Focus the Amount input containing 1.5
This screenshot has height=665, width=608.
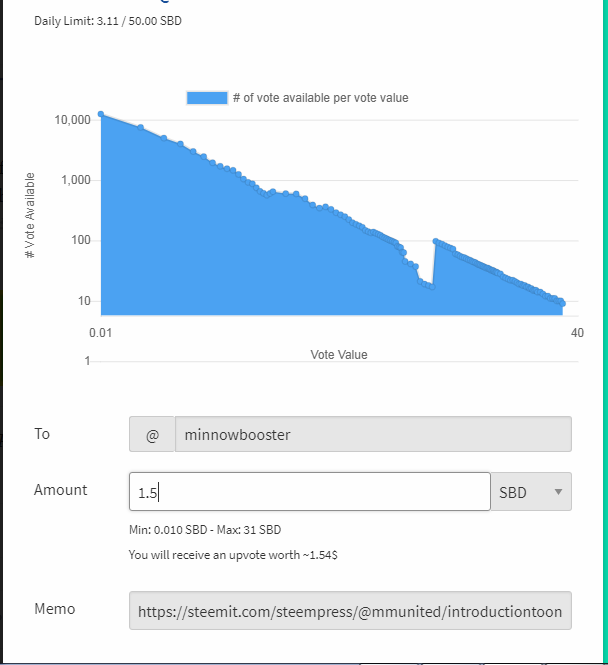pyautogui.click(x=309, y=492)
